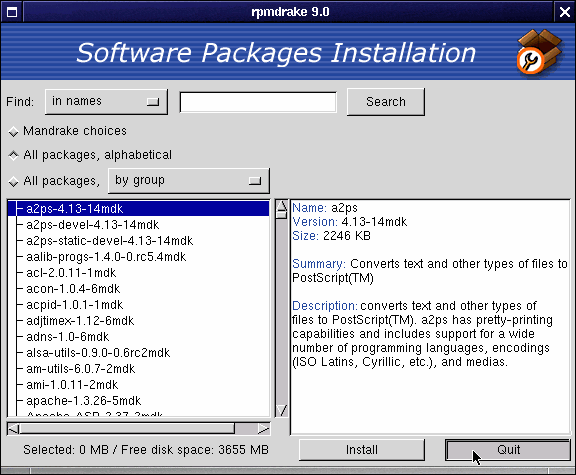
Task: Click the 'Description:' label in details
Action: (x=325, y=306)
